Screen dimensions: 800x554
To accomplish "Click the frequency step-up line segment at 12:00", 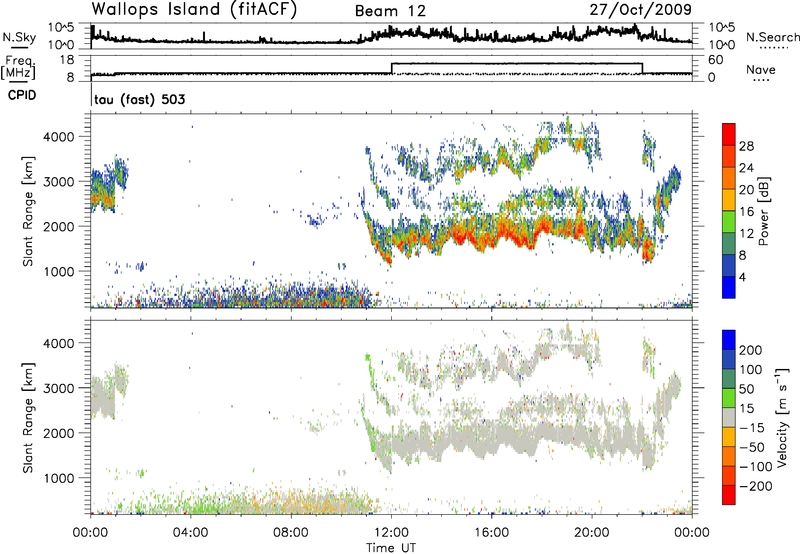I will point(391,68).
